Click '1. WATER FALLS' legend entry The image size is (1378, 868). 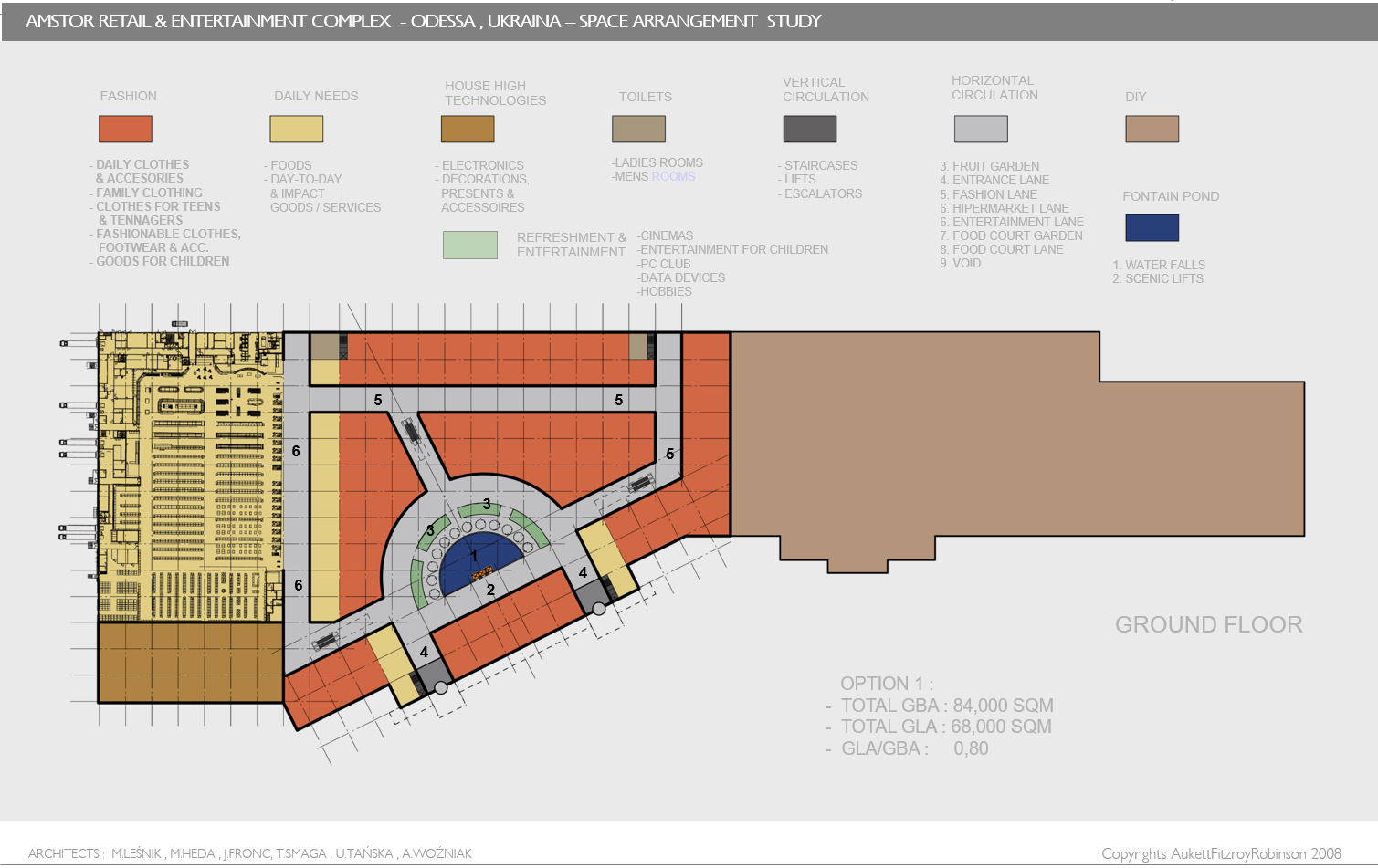(x=1159, y=265)
